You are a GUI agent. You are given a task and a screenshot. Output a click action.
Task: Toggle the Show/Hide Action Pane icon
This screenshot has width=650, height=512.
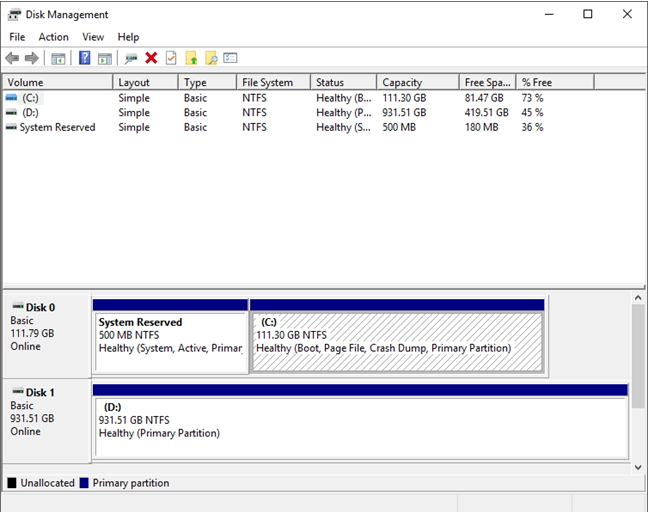[105, 58]
